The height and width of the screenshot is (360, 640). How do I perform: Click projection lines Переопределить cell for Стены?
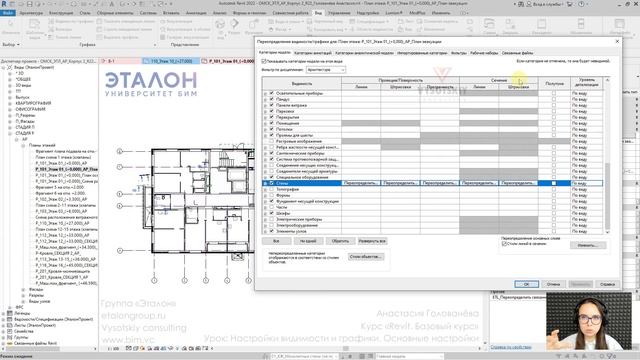click(361, 183)
